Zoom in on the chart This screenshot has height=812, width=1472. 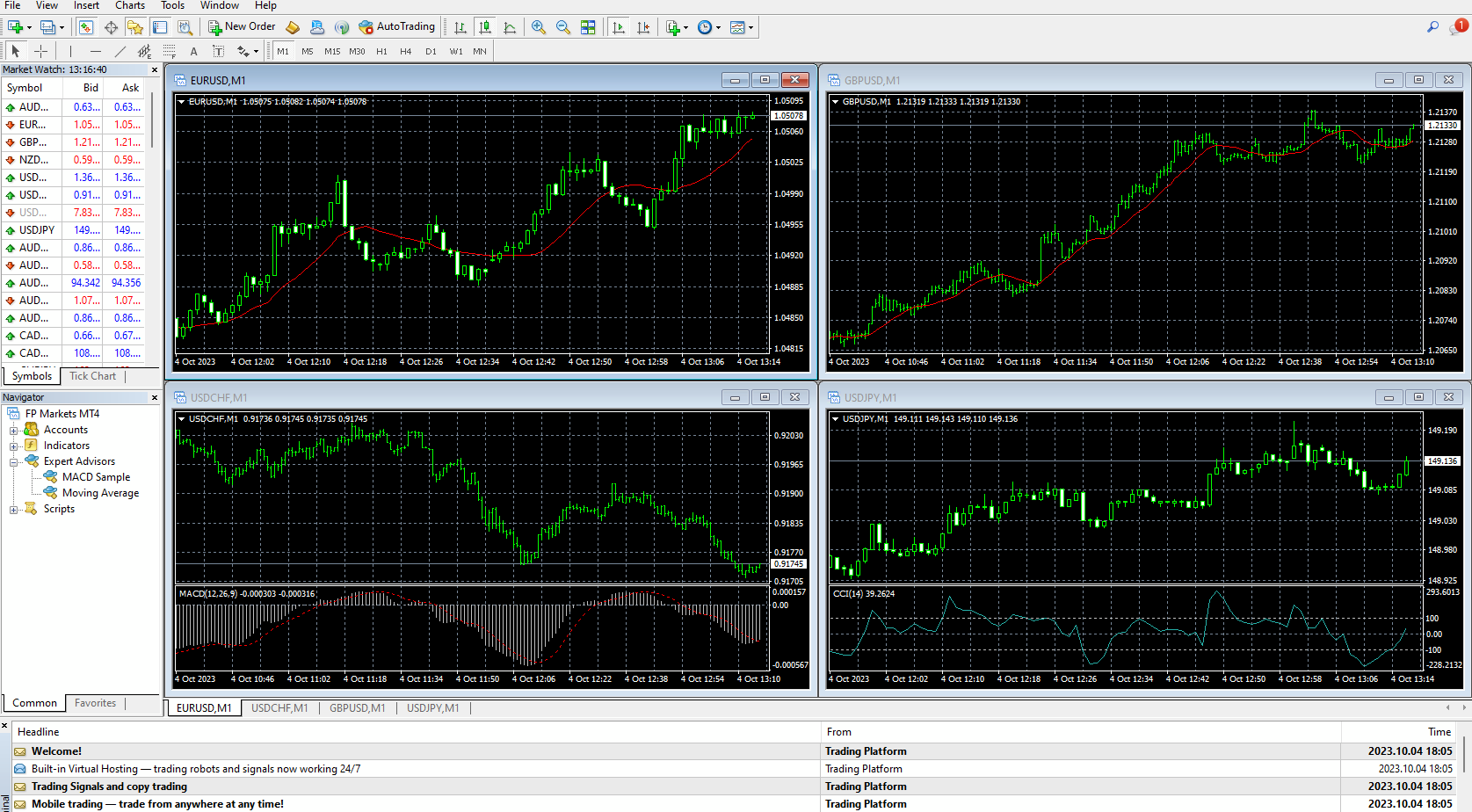pos(539,27)
